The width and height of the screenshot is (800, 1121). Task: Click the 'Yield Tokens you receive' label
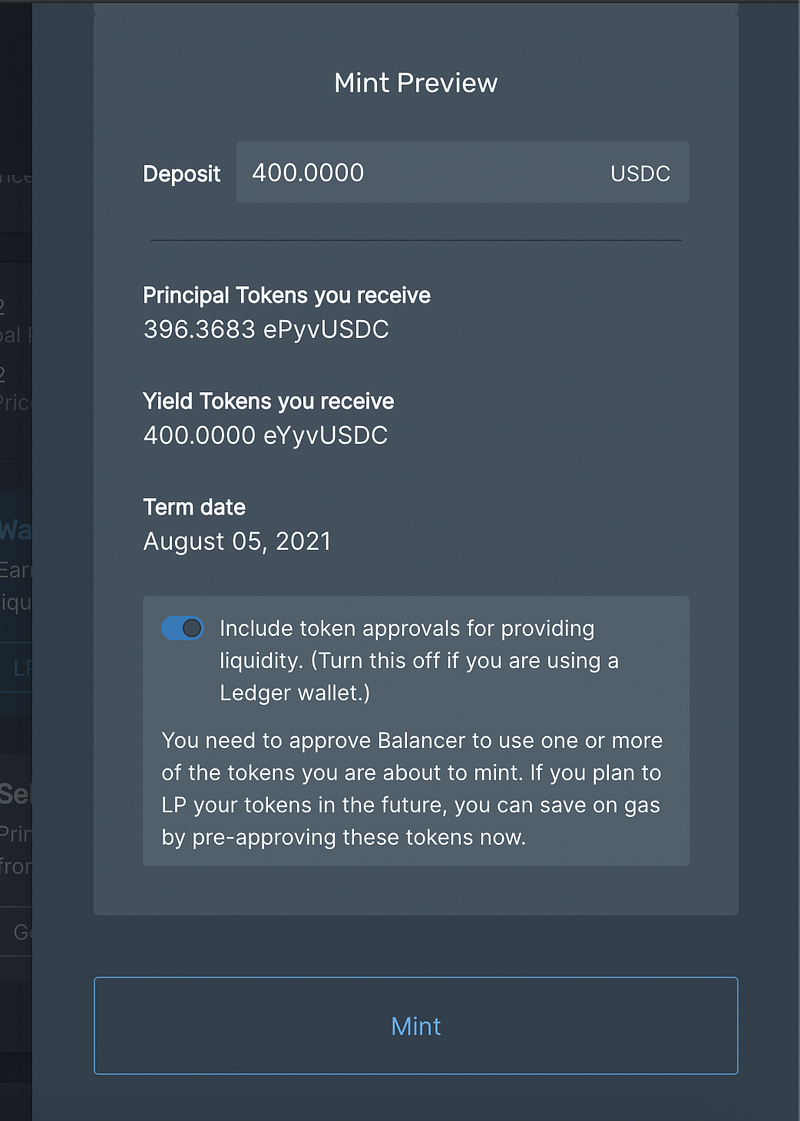269,402
